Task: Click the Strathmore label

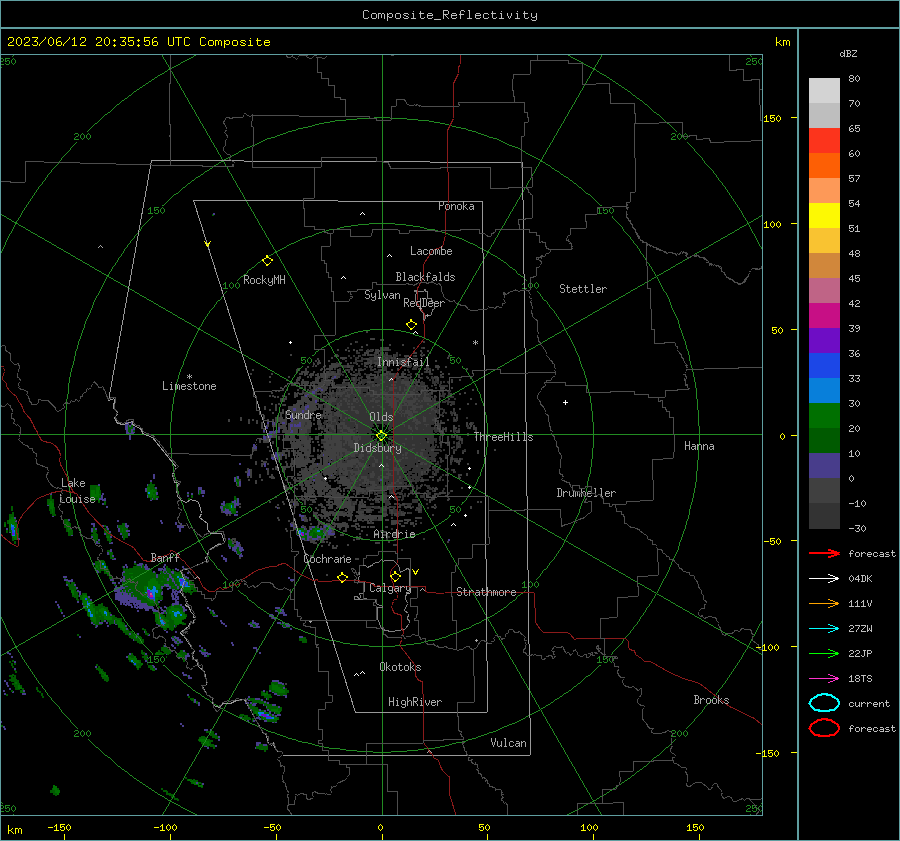Action: click(486, 592)
